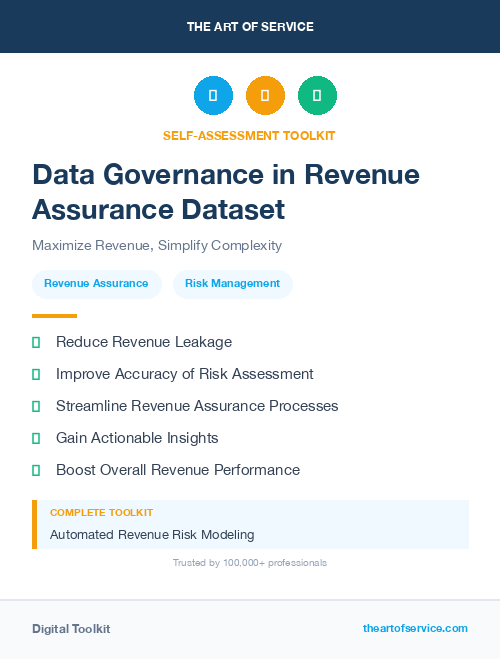Click the orange circular icon
The height and width of the screenshot is (659, 500).
tap(265, 95)
